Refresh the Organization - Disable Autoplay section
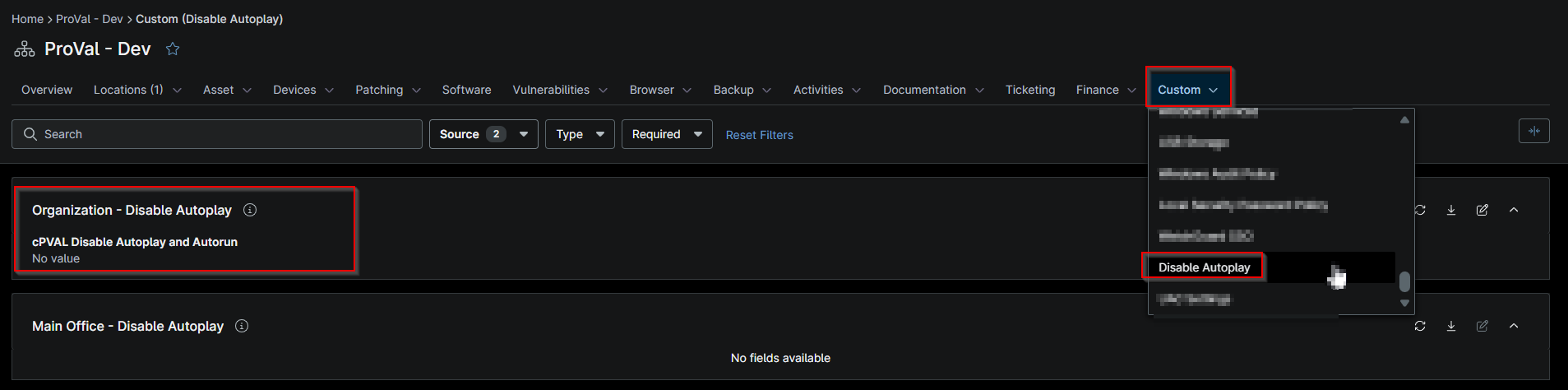 pos(1420,210)
